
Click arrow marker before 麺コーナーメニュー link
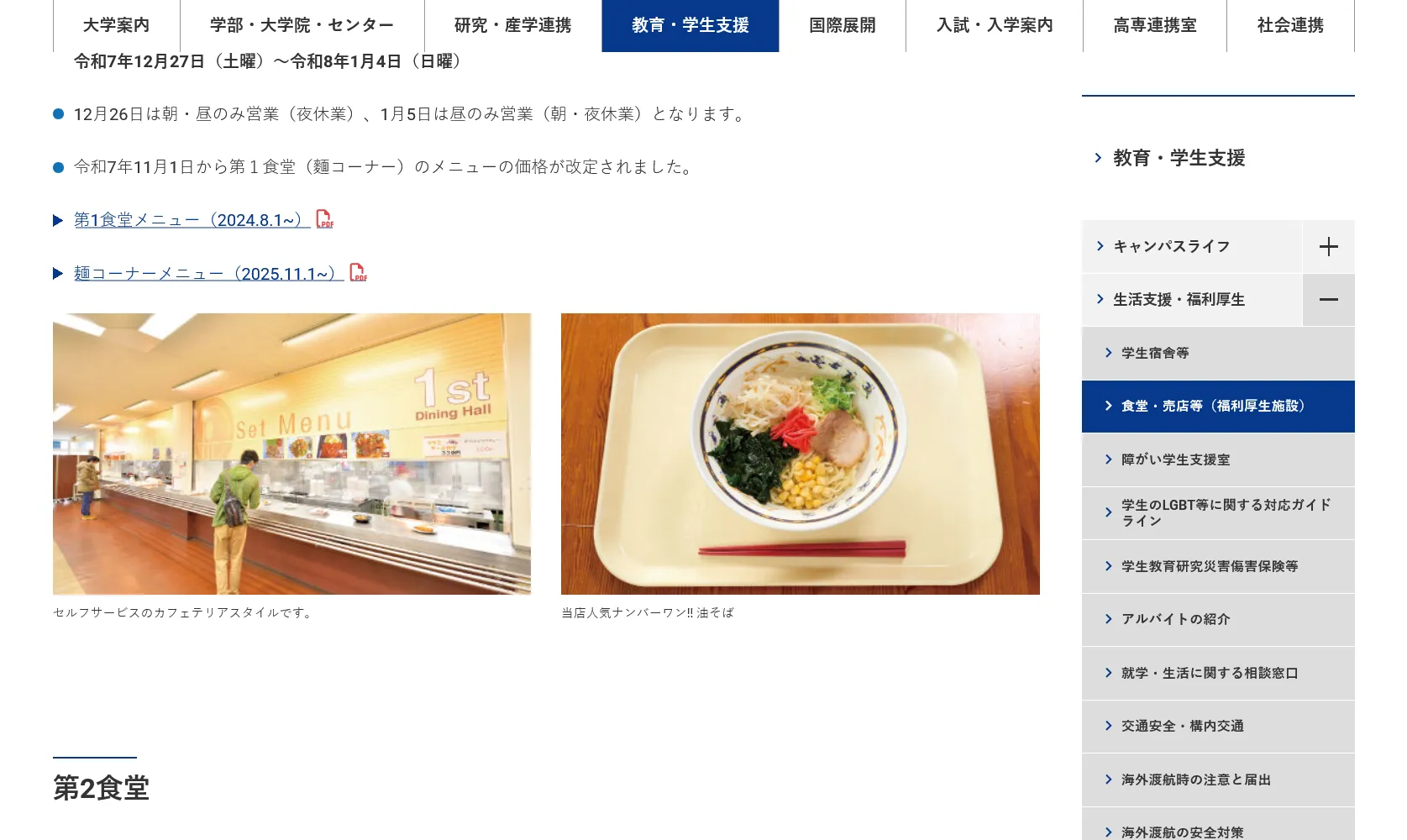coord(58,273)
